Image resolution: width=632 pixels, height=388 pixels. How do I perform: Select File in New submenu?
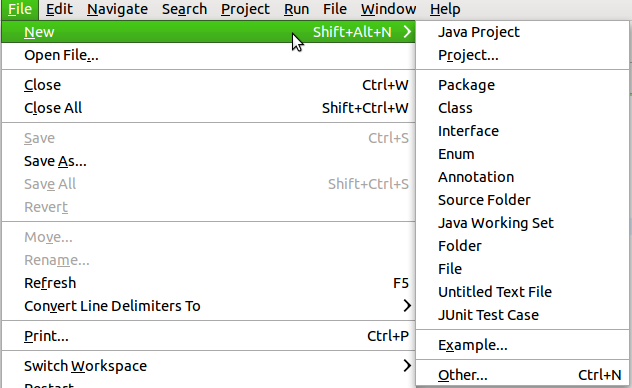pos(522,269)
